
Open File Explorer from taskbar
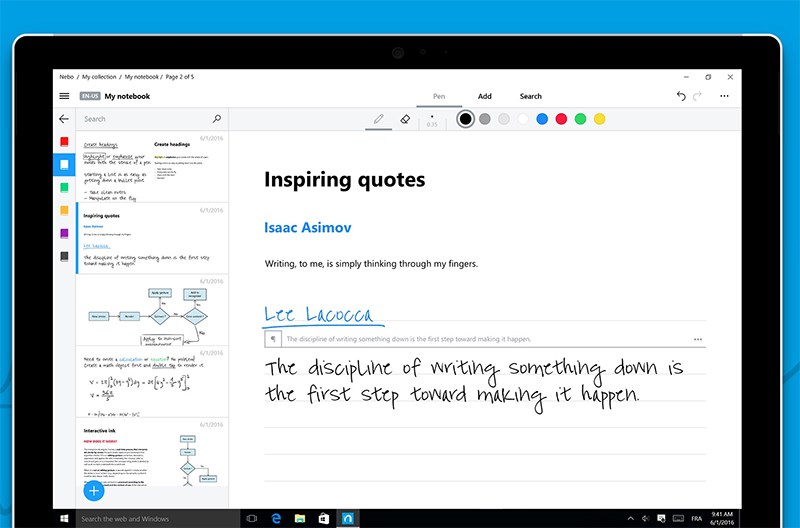(x=300, y=518)
